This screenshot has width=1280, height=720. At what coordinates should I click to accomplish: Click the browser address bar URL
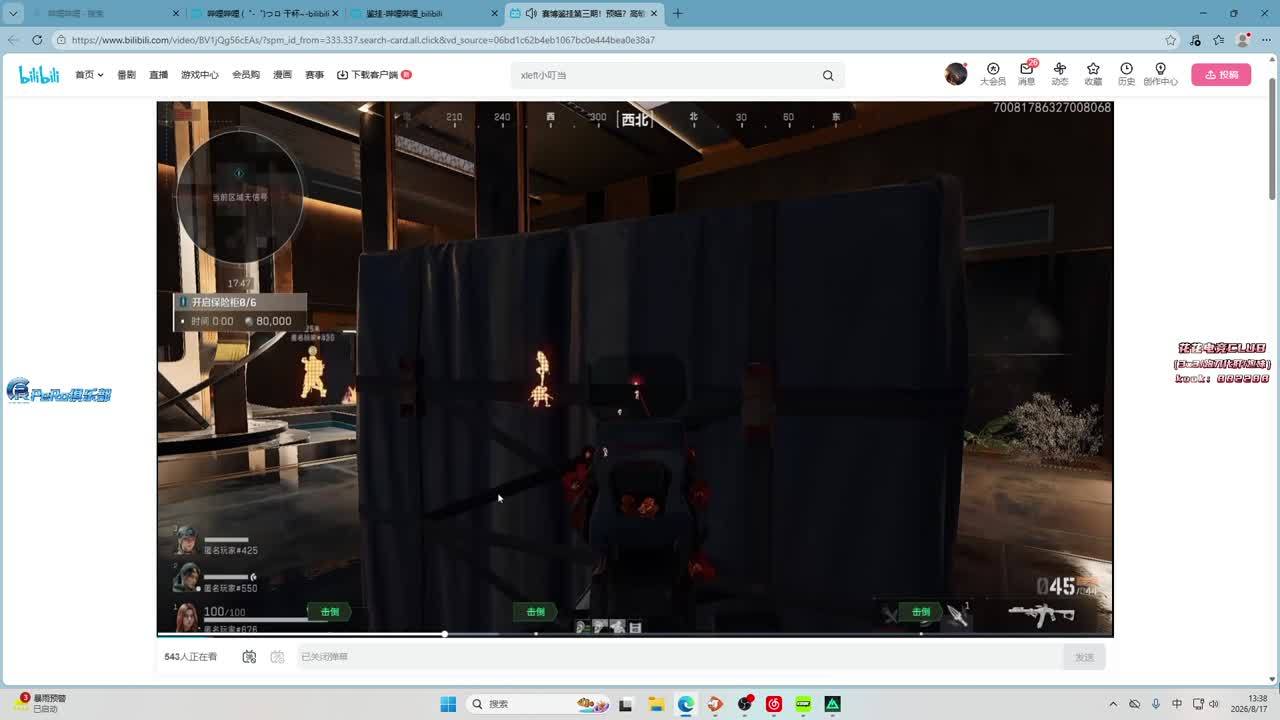[x=363, y=40]
